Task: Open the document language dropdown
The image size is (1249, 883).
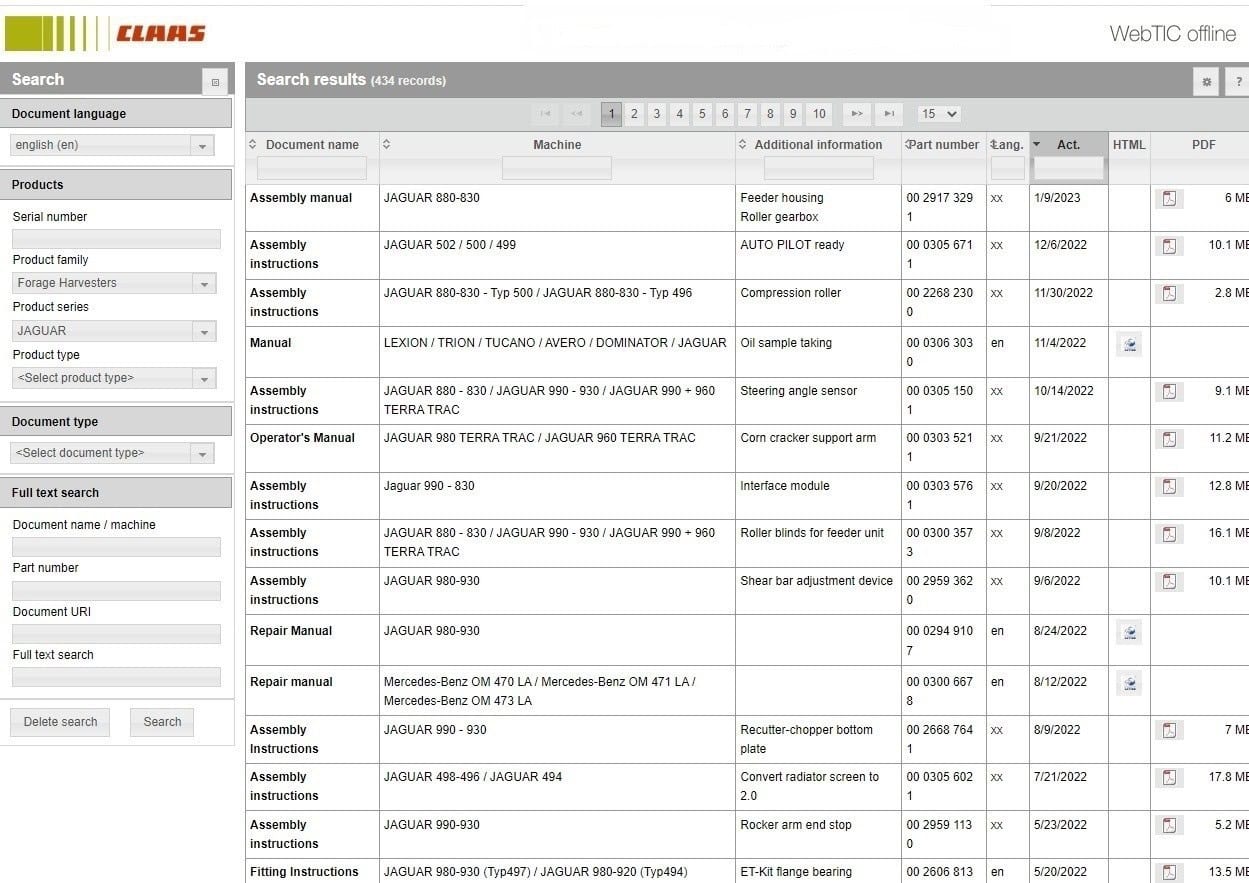Action: (x=207, y=145)
